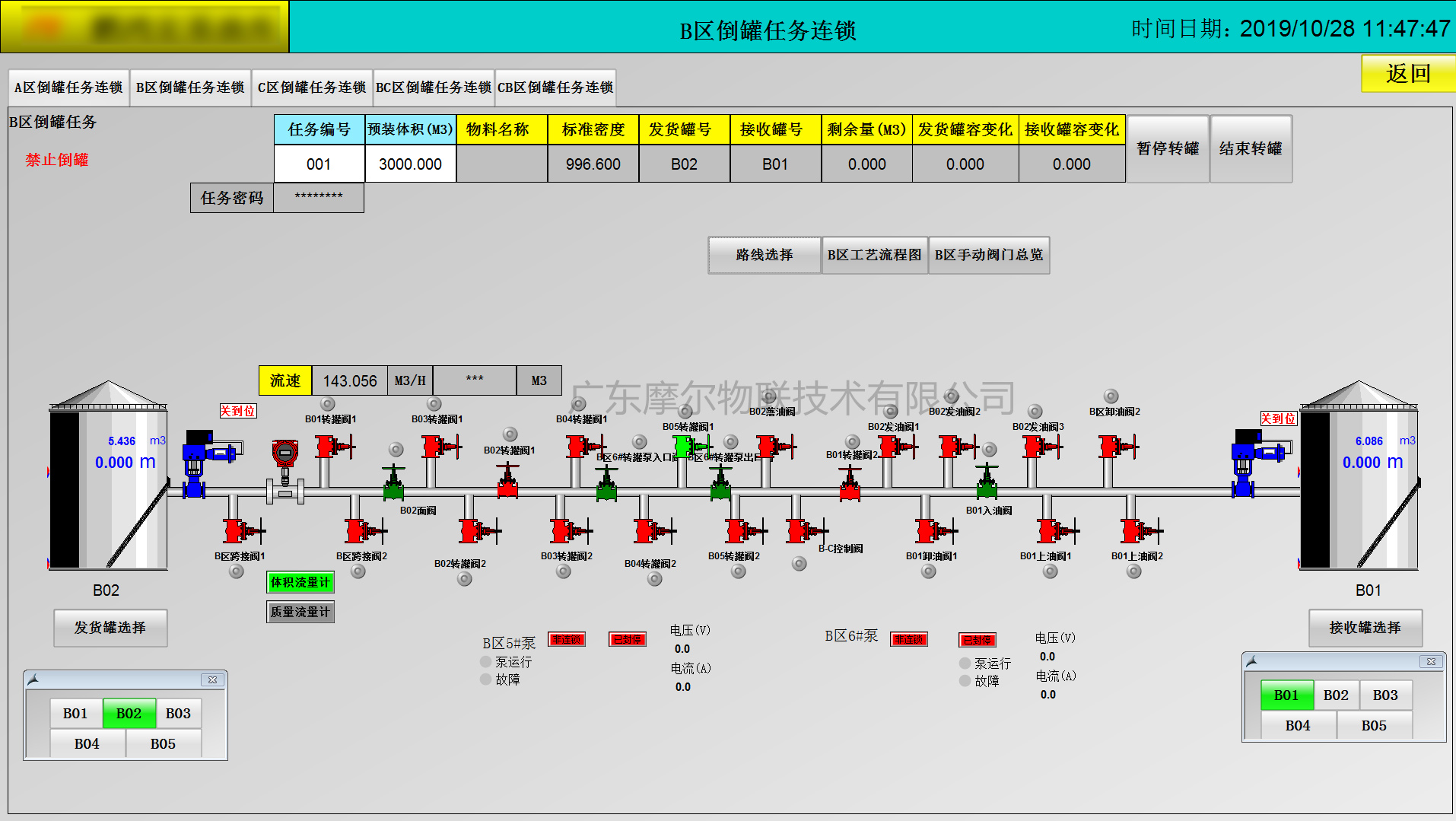
Task: Switch to the A区倒罐任务连锁 tab
Action: click(x=68, y=88)
